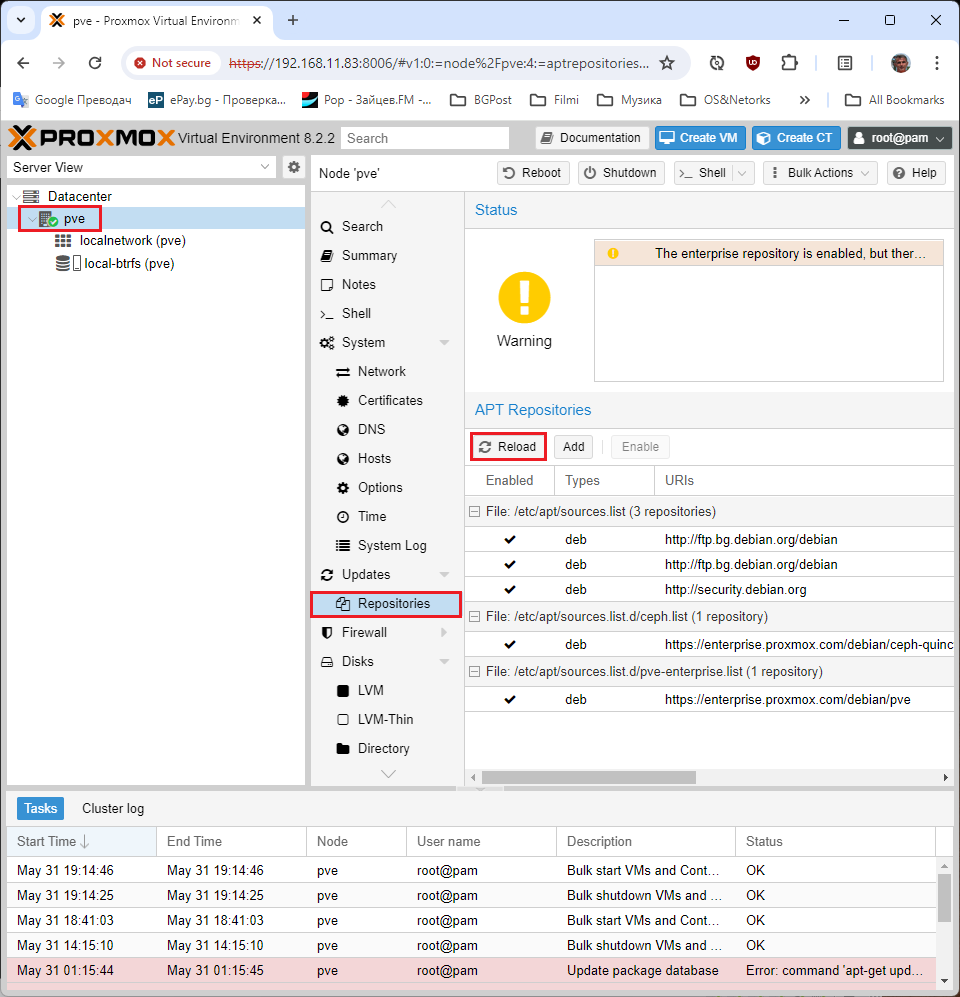Viewport: 960px width, 997px height.
Task: Click Create VM
Action: [700, 138]
